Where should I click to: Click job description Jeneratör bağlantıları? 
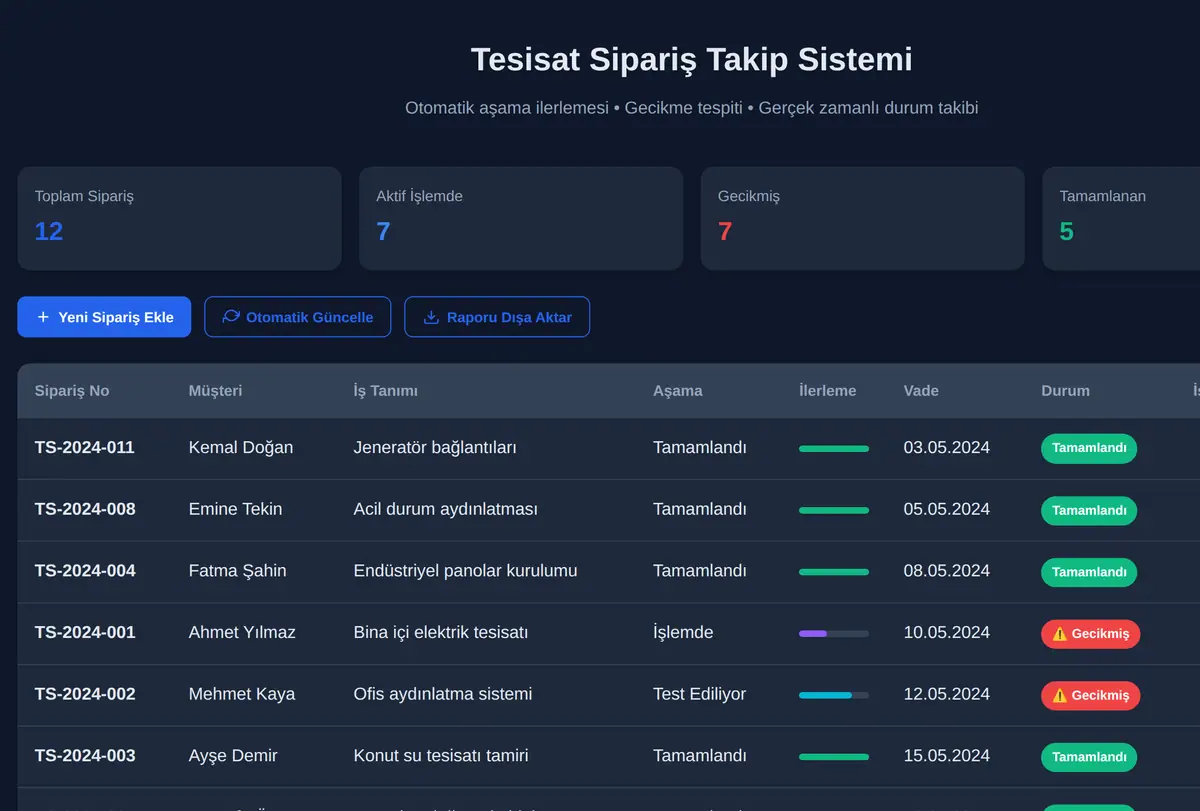[435, 447]
